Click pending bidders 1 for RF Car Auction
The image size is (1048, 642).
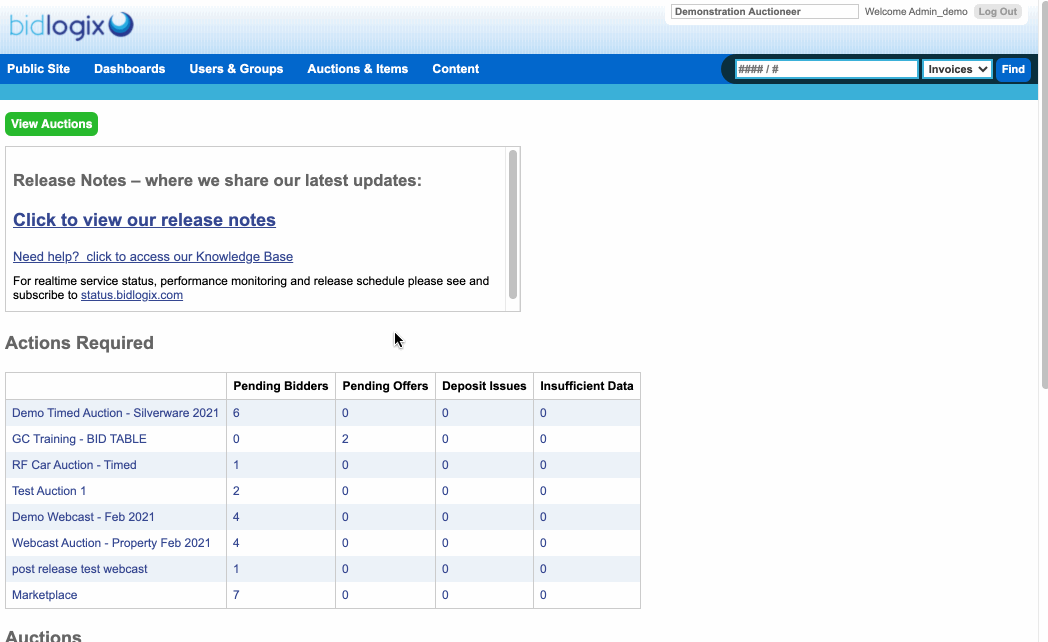pyautogui.click(x=236, y=465)
